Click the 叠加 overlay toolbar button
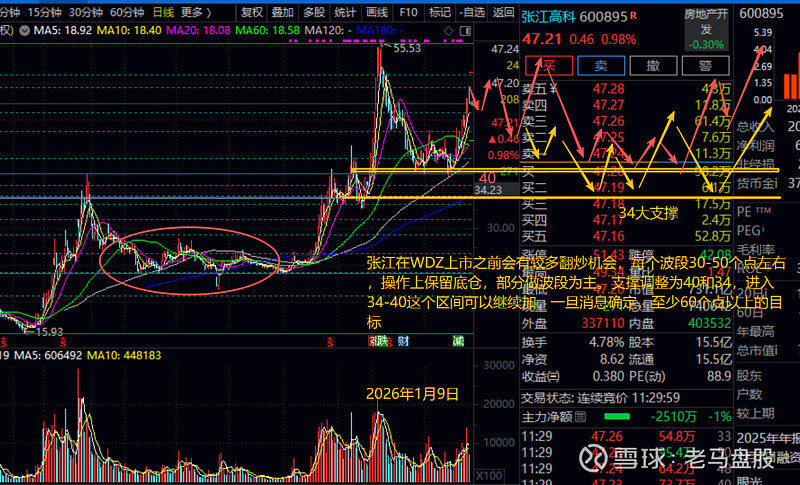The height and width of the screenshot is (485, 800). (283, 12)
